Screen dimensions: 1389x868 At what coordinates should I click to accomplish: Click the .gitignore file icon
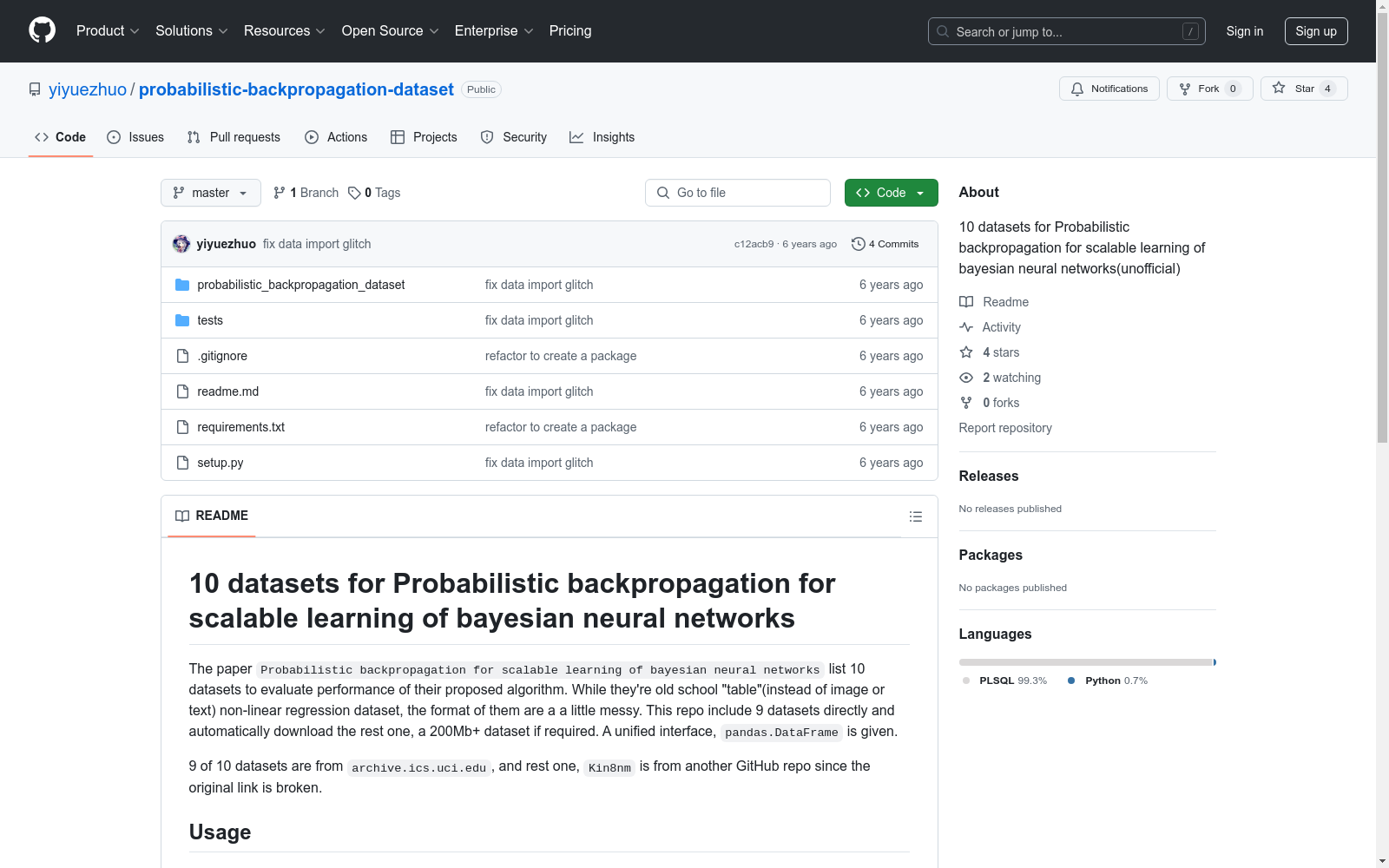pos(182,356)
